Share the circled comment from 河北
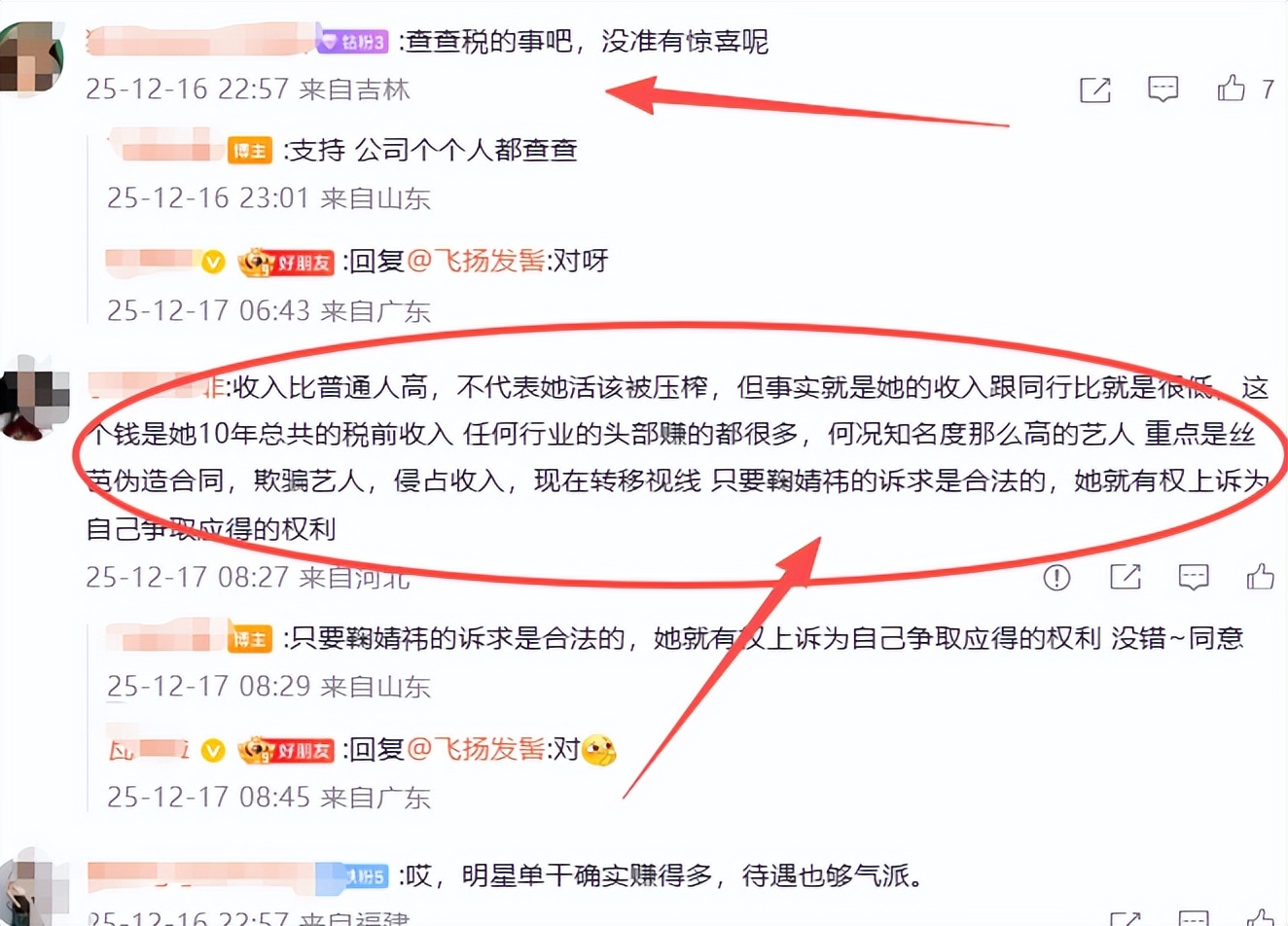Image resolution: width=1288 pixels, height=926 pixels. point(1126,577)
